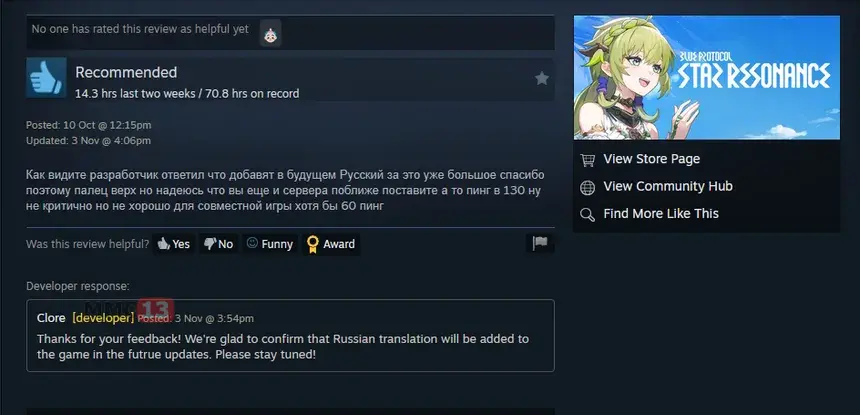Screen dimensions: 860x415
Task: Select Find More Like This
Action: click(661, 214)
